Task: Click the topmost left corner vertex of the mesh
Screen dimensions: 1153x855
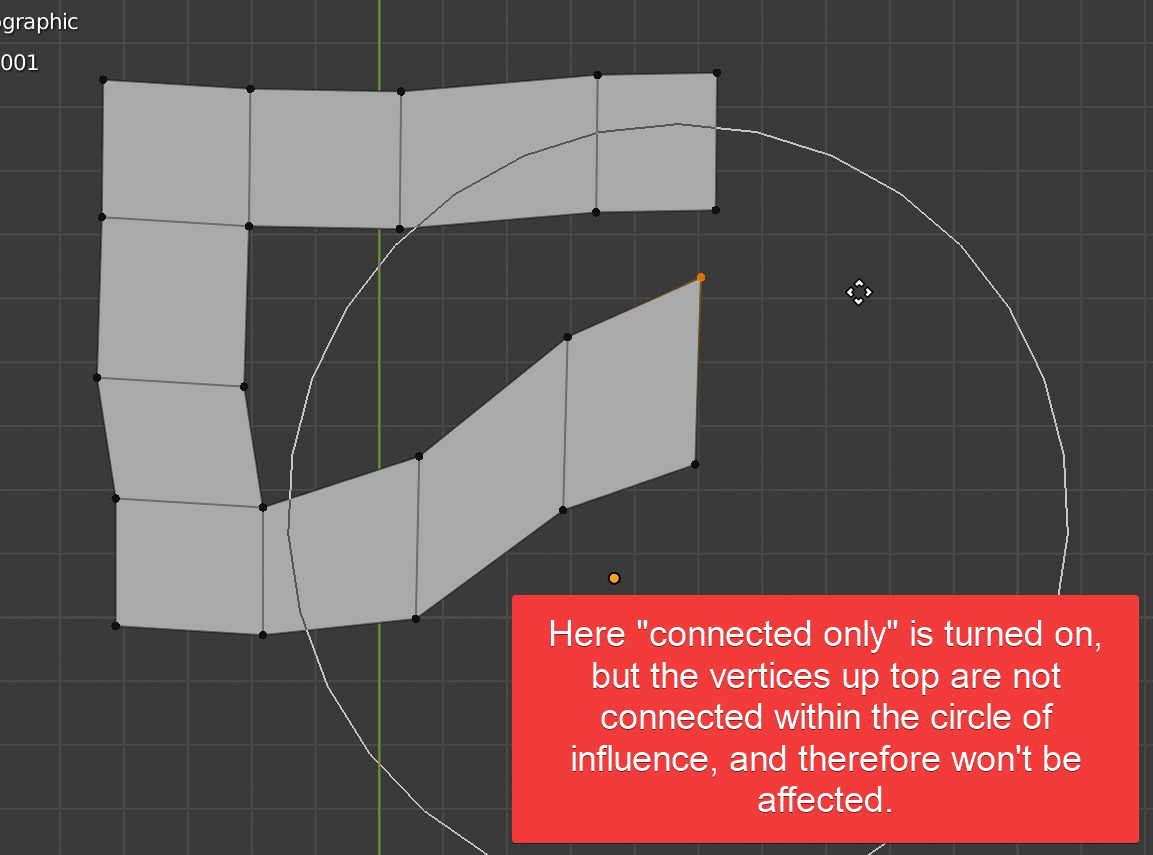Action: pyautogui.click(x=103, y=77)
